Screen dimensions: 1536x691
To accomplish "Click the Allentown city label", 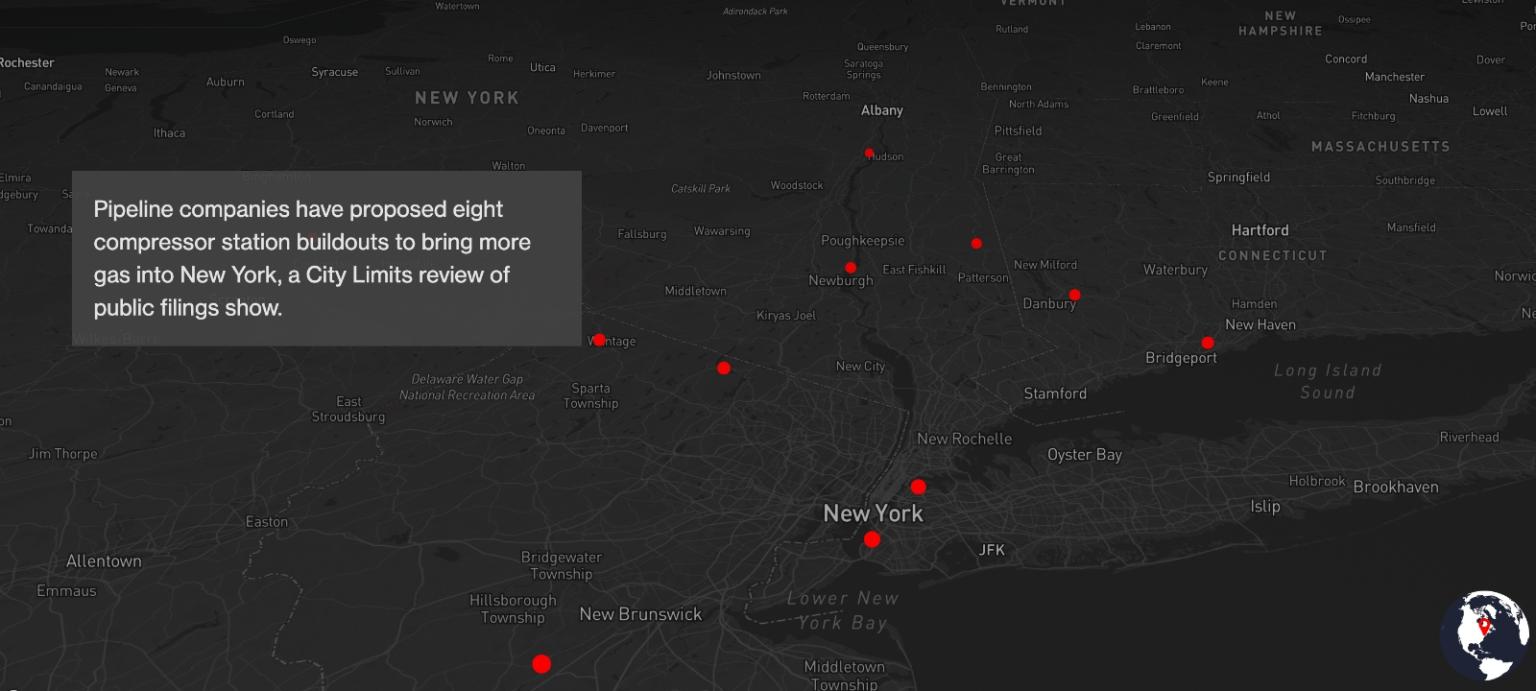I will pyautogui.click(x=104, y=561).
